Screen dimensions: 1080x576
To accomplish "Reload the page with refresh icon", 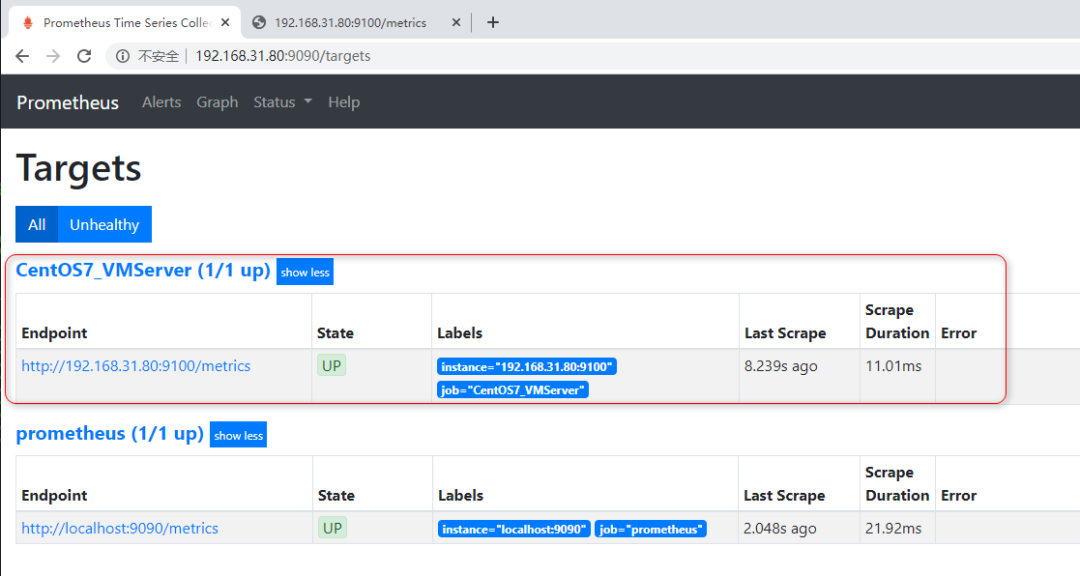I will (84, 56).
